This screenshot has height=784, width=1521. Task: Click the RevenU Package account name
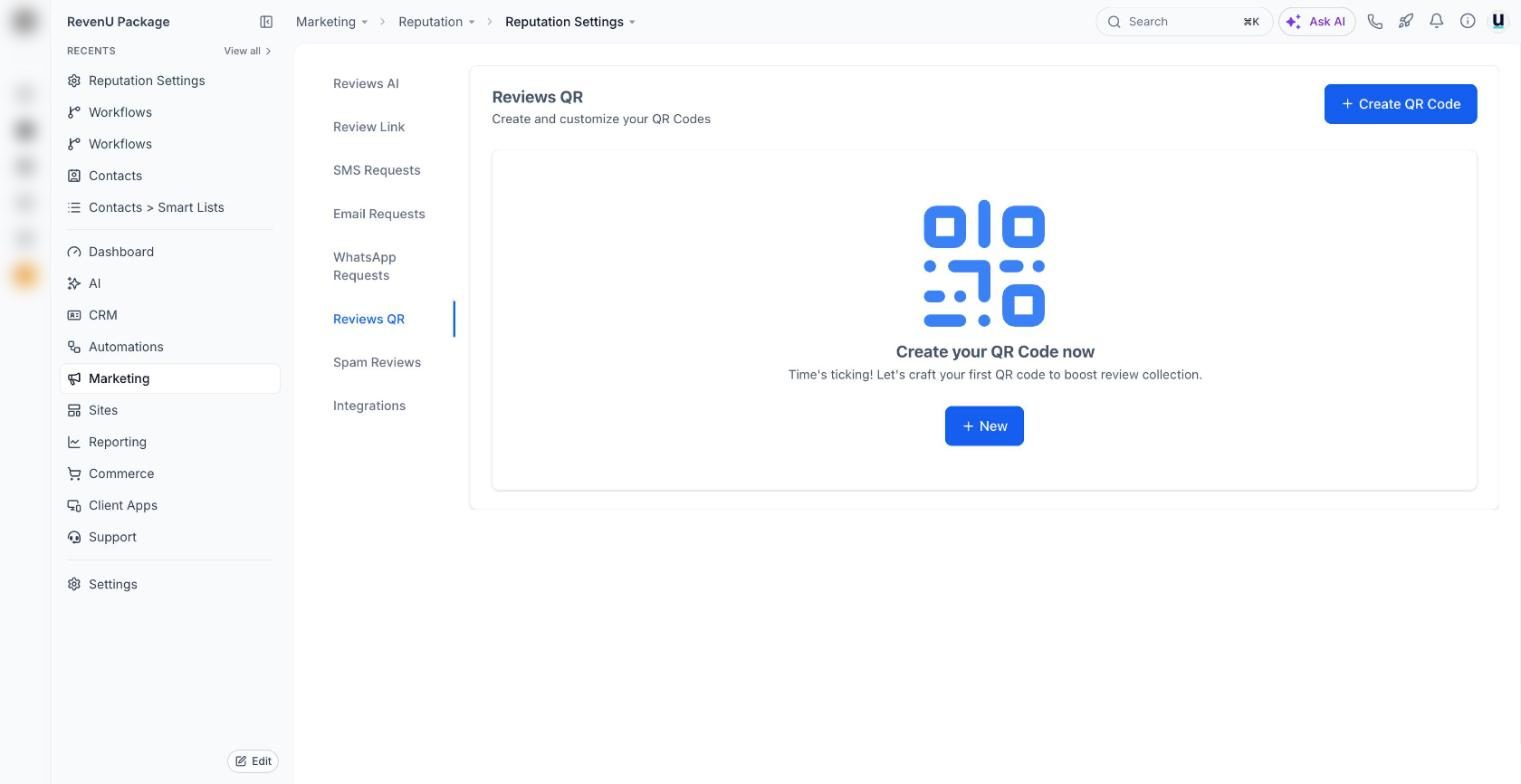pos(118,21)
